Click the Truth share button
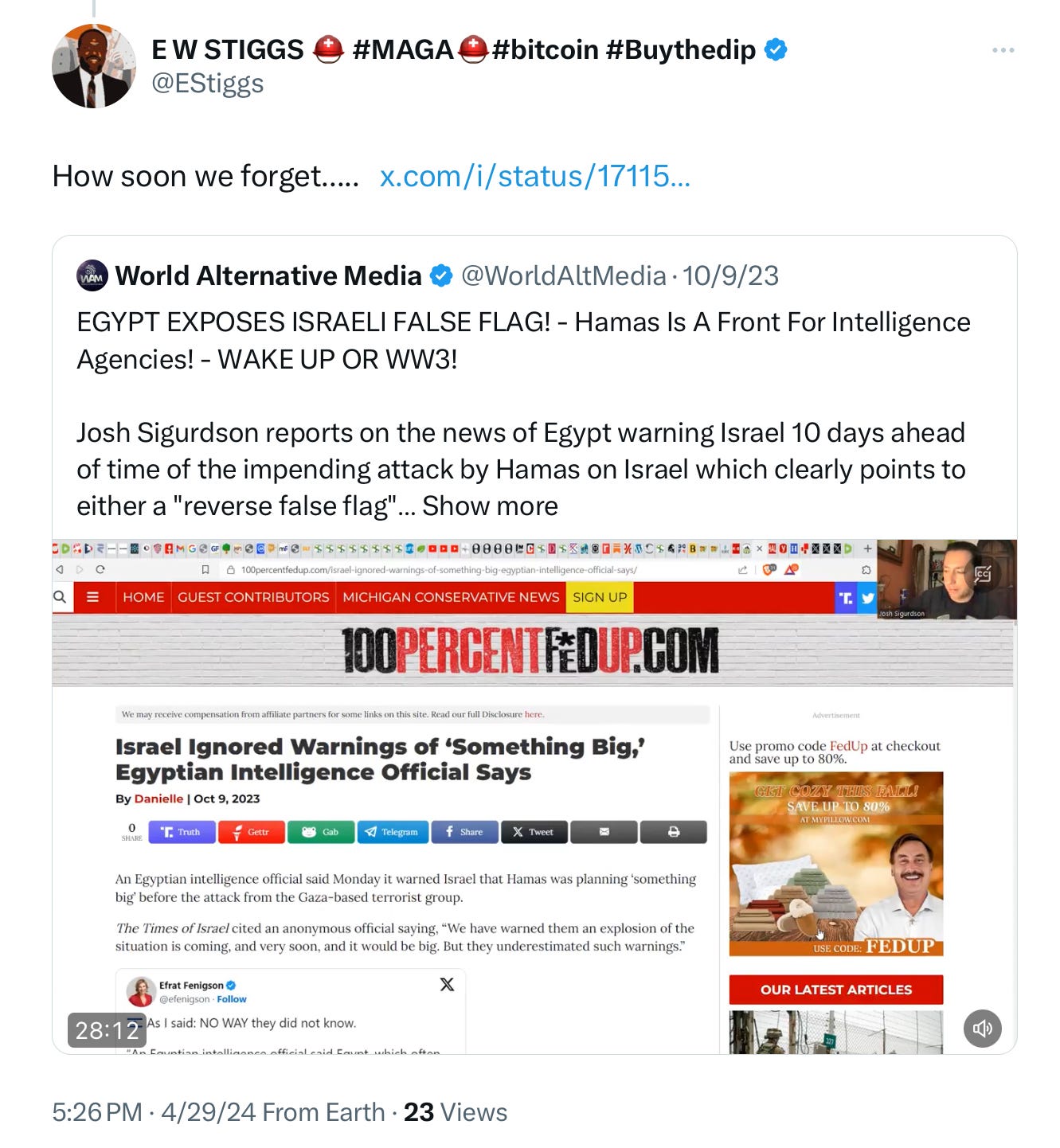This screenshot has width=1060, height=1148. click(x=182, y=832)
